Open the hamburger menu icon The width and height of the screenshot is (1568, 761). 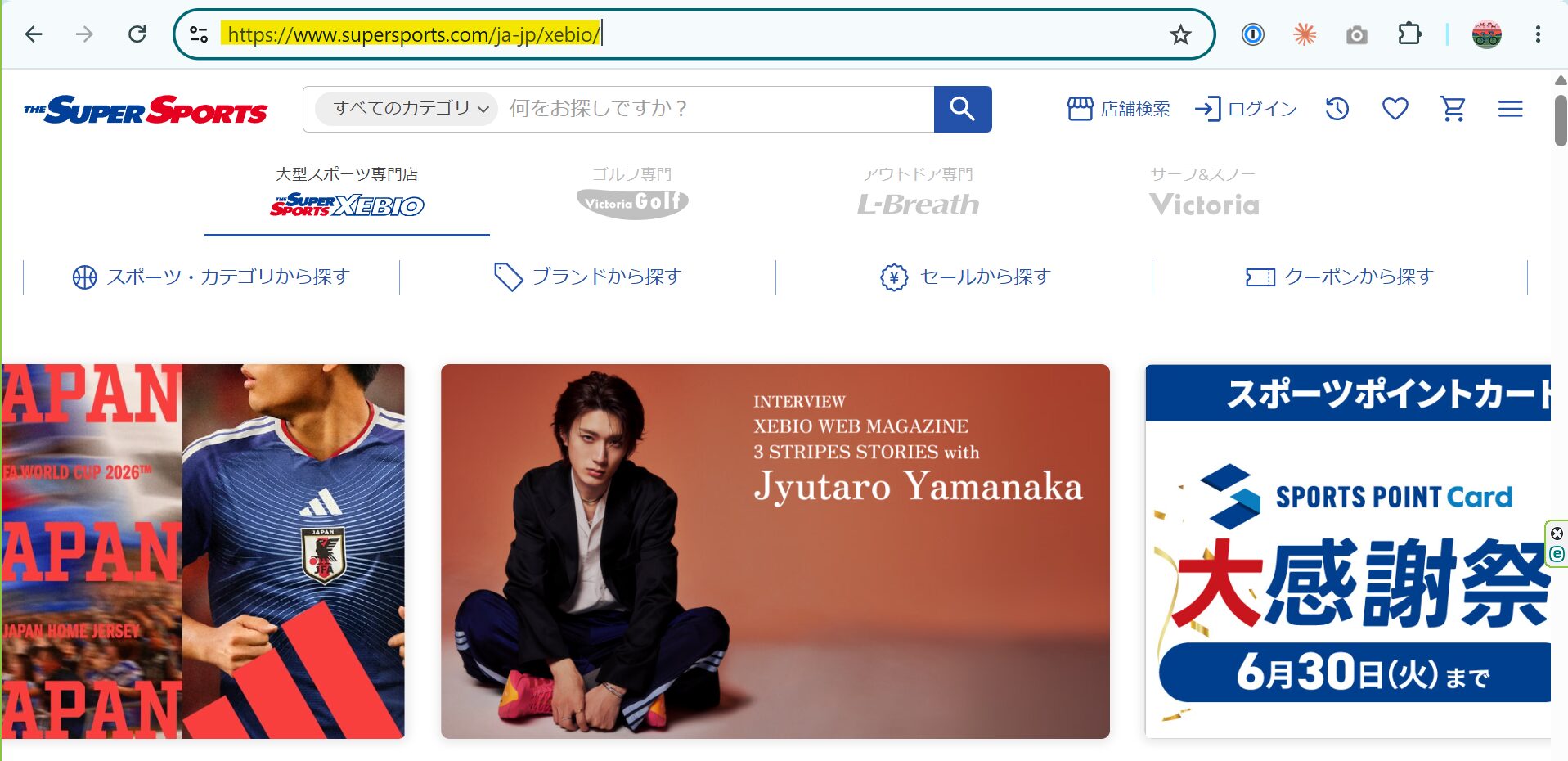point(1511,109)
